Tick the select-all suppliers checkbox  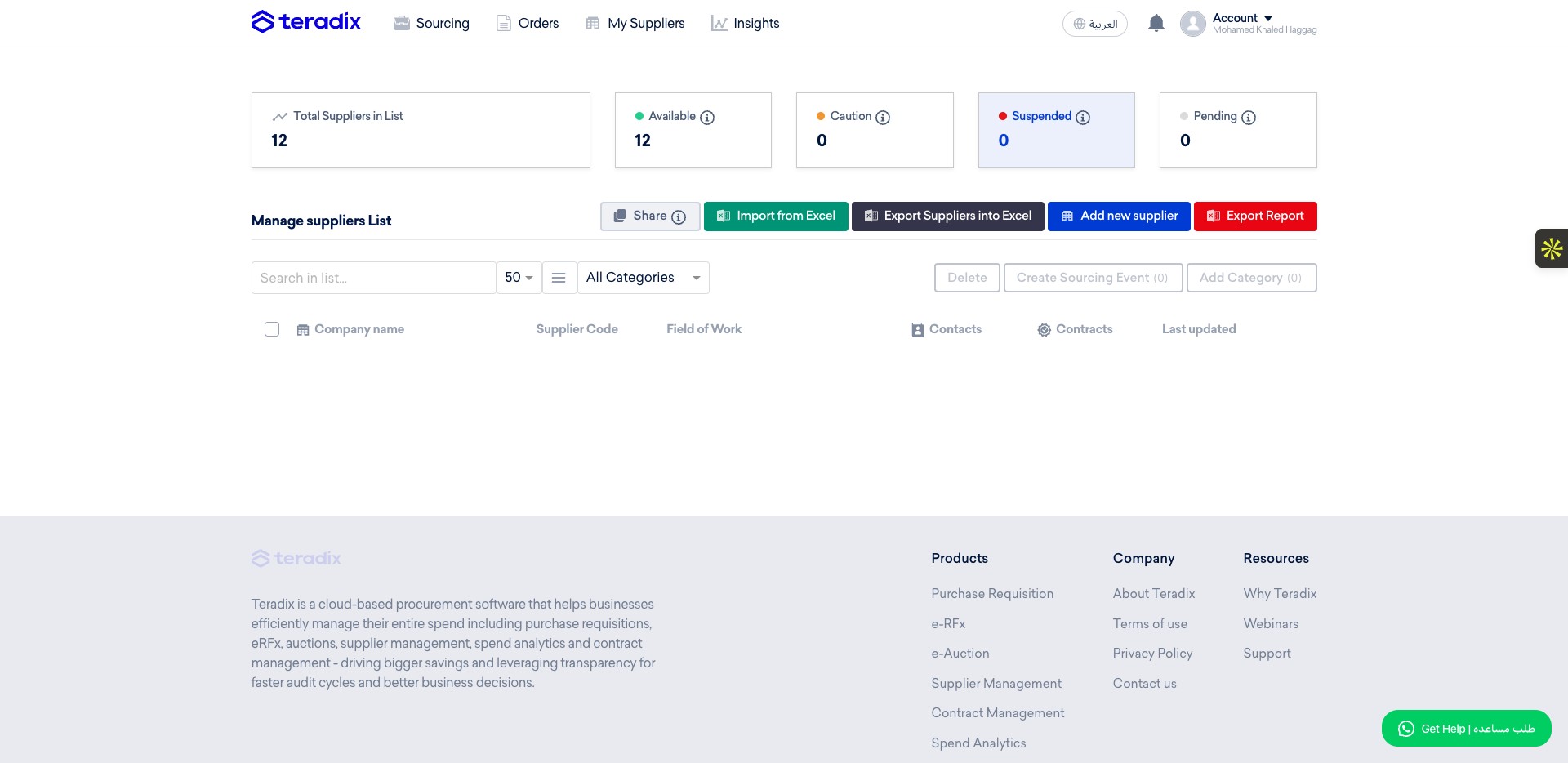tap(272, 329)
